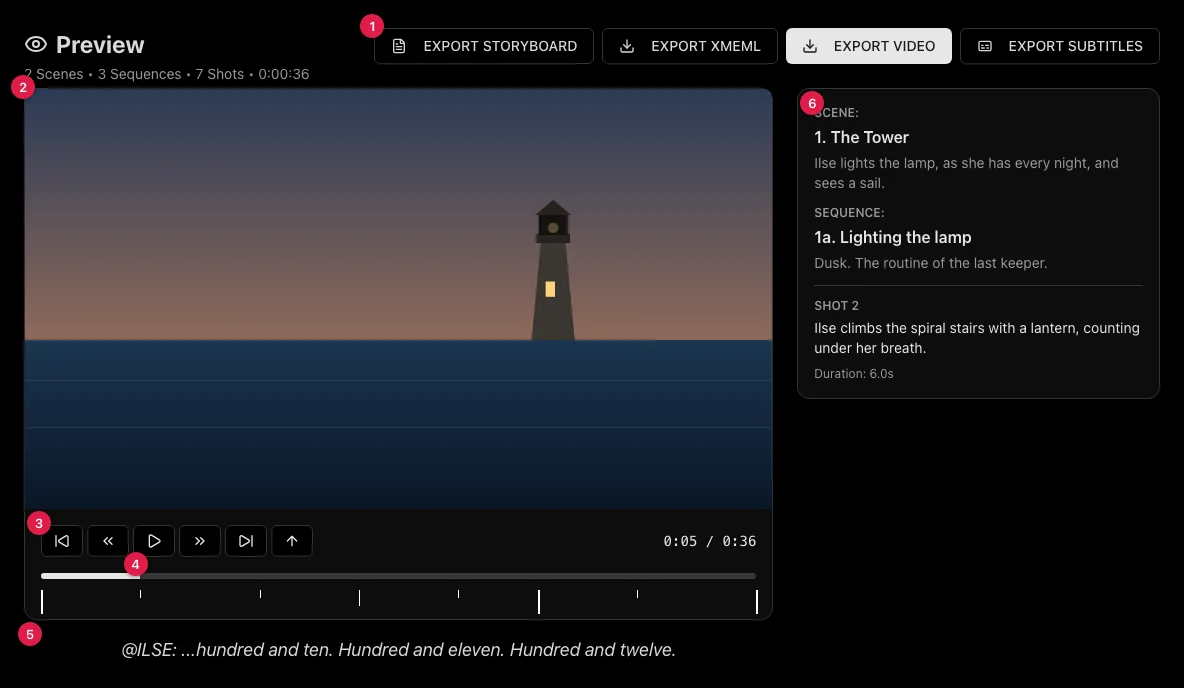Click the lighthouse video preview frame
1184x688 pixels.
pyautogui.click(x=398, y=299)
